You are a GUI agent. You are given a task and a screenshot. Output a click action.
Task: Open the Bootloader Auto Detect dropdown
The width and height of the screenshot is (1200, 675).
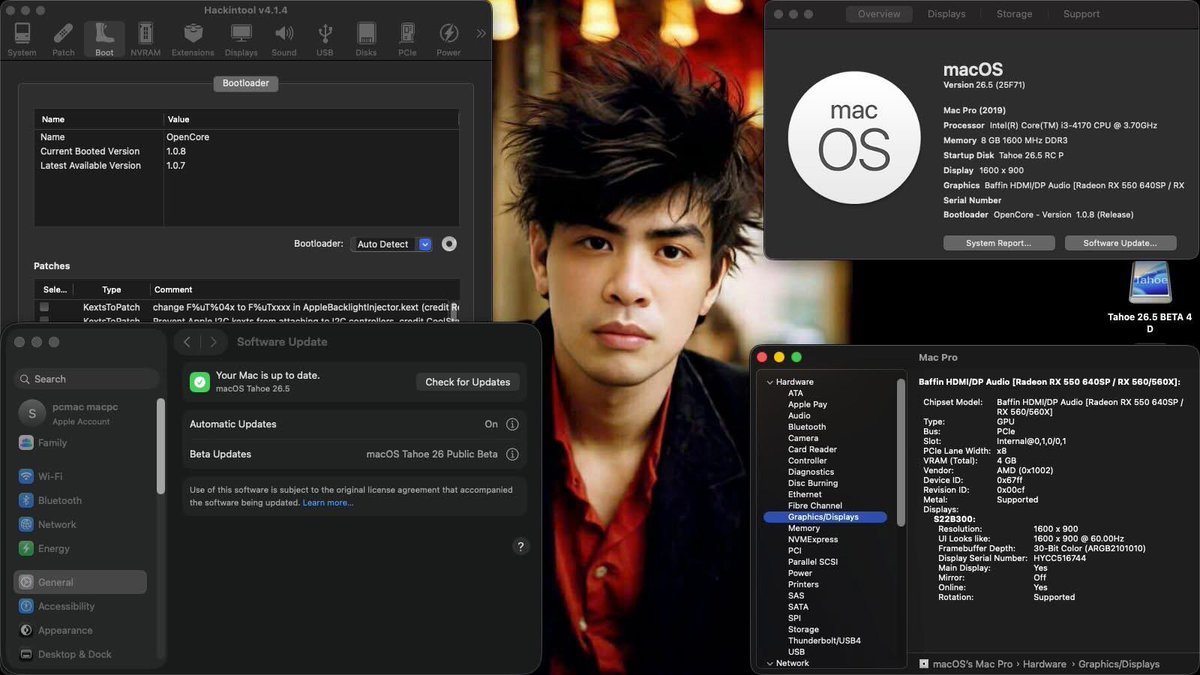click(x=392, y=244)
